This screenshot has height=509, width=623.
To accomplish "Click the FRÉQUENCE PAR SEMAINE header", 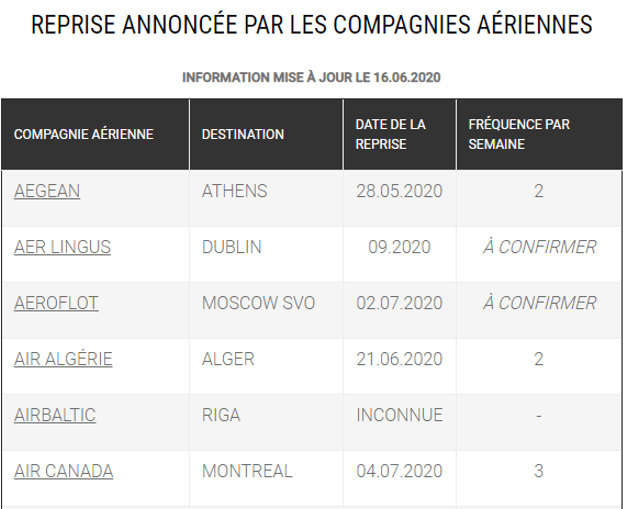I will click(x=540, y=134).
